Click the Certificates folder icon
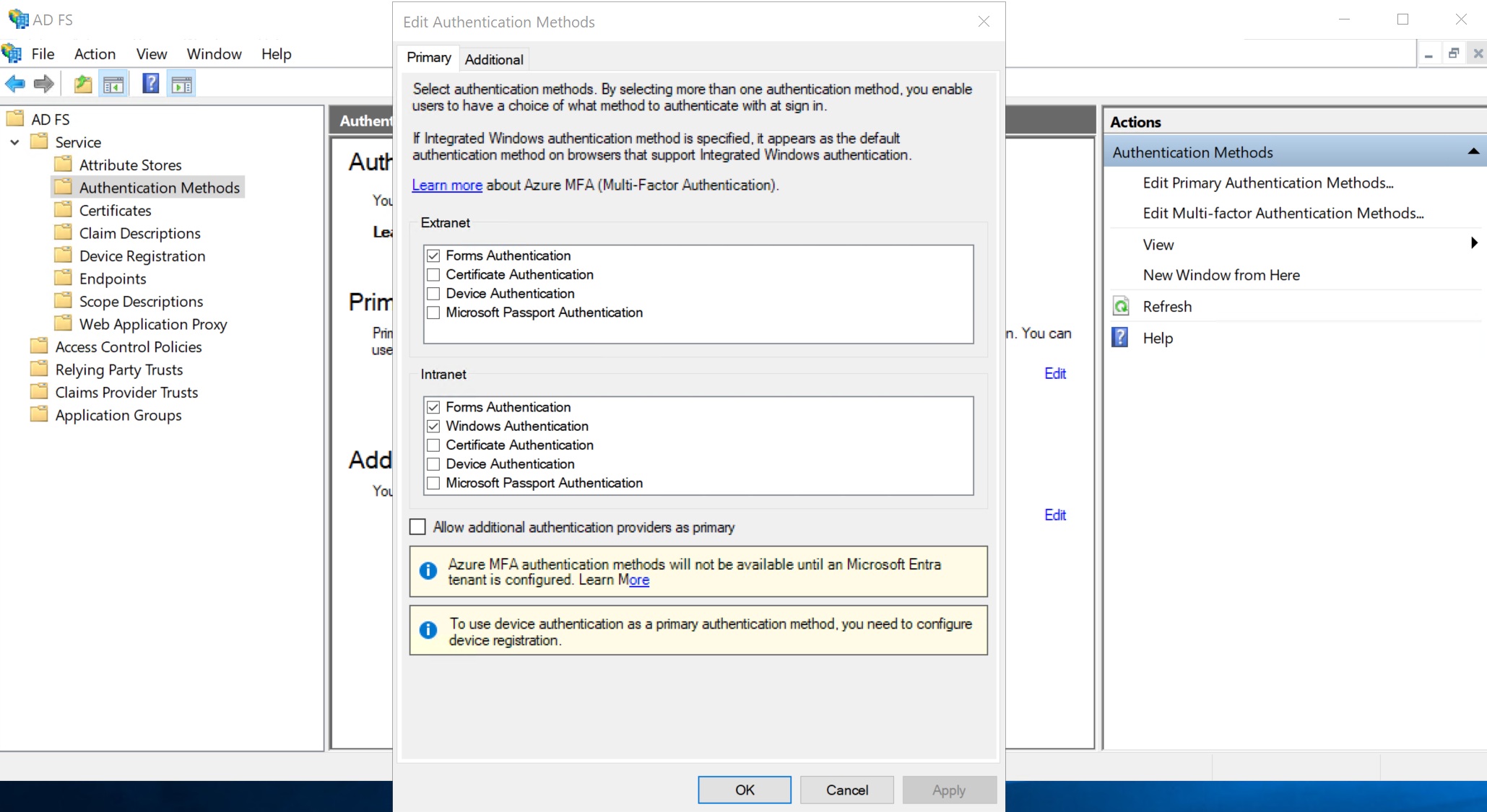 (64, 209)
